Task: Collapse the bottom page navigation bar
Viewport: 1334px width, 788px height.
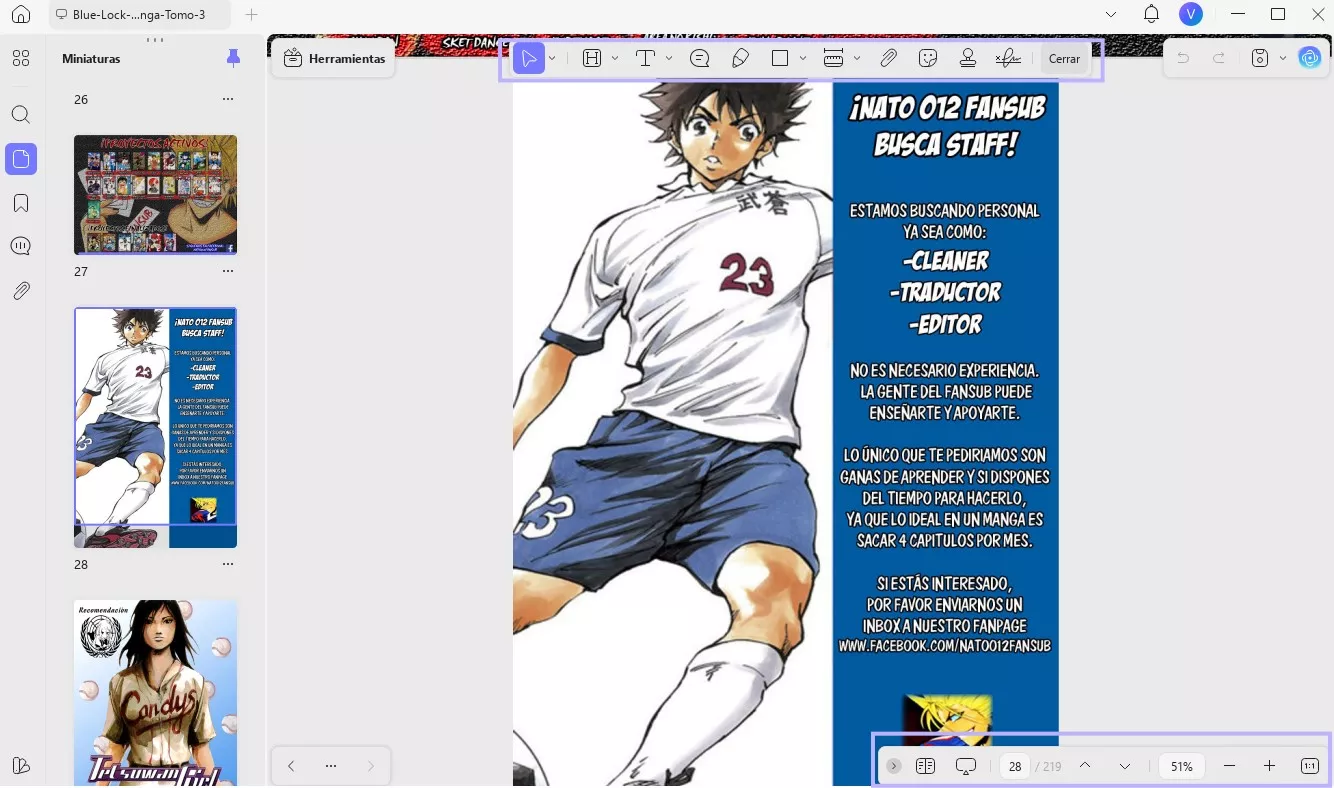Action: 894,766
